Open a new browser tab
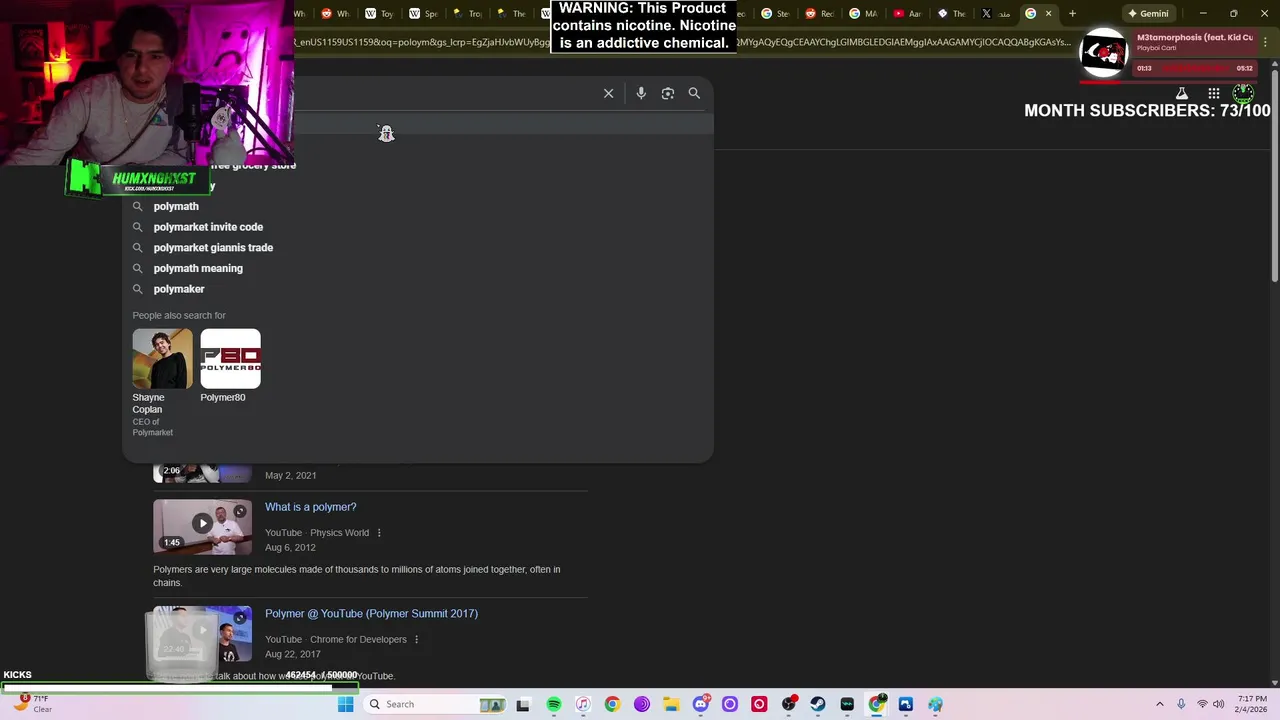 (1072, 13)
